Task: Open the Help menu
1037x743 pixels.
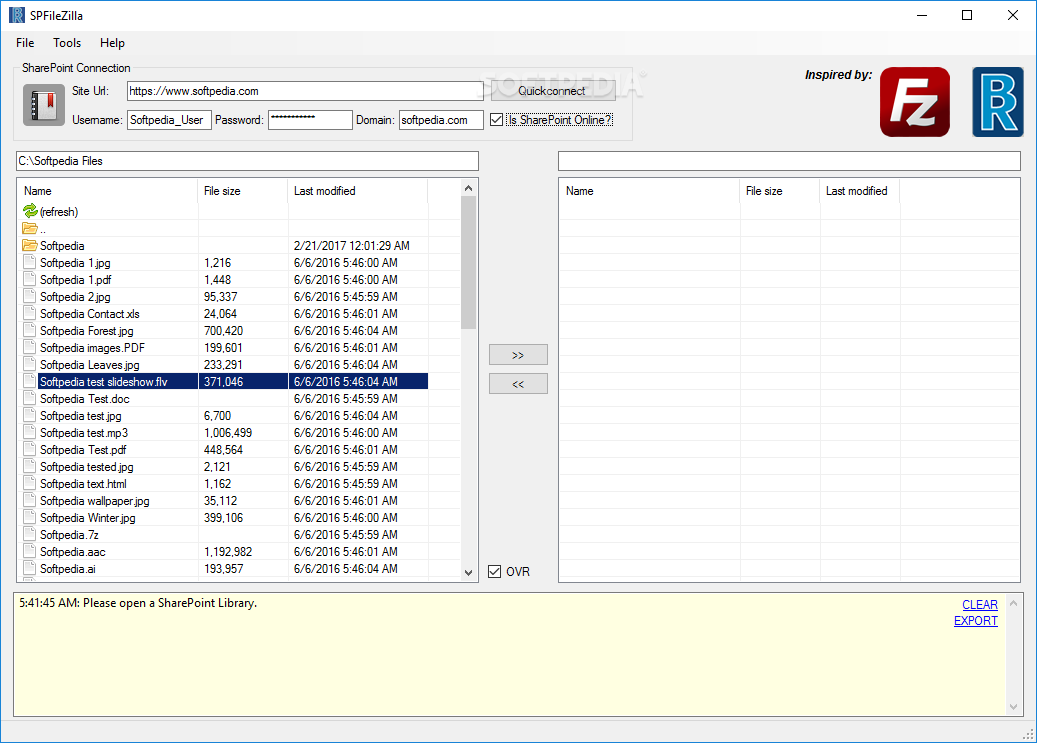Action: coord(112,43)
